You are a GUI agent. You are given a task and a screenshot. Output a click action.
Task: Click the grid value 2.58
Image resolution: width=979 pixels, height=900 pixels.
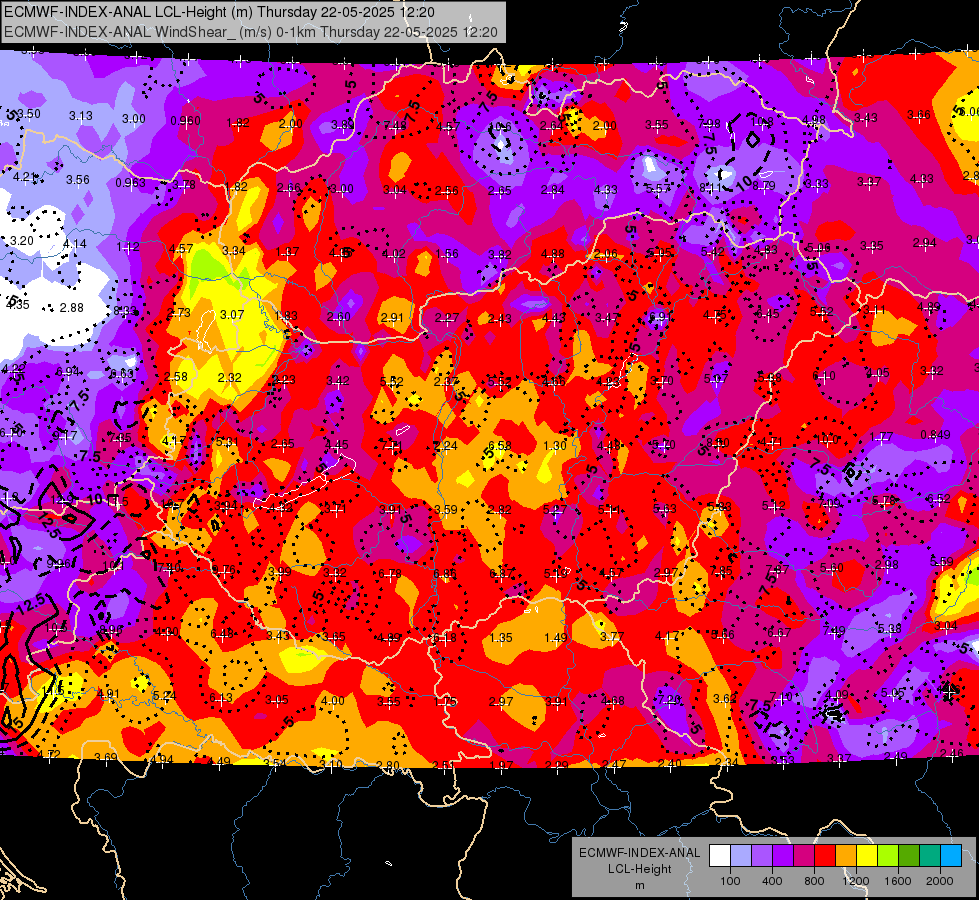click(176, 376)
